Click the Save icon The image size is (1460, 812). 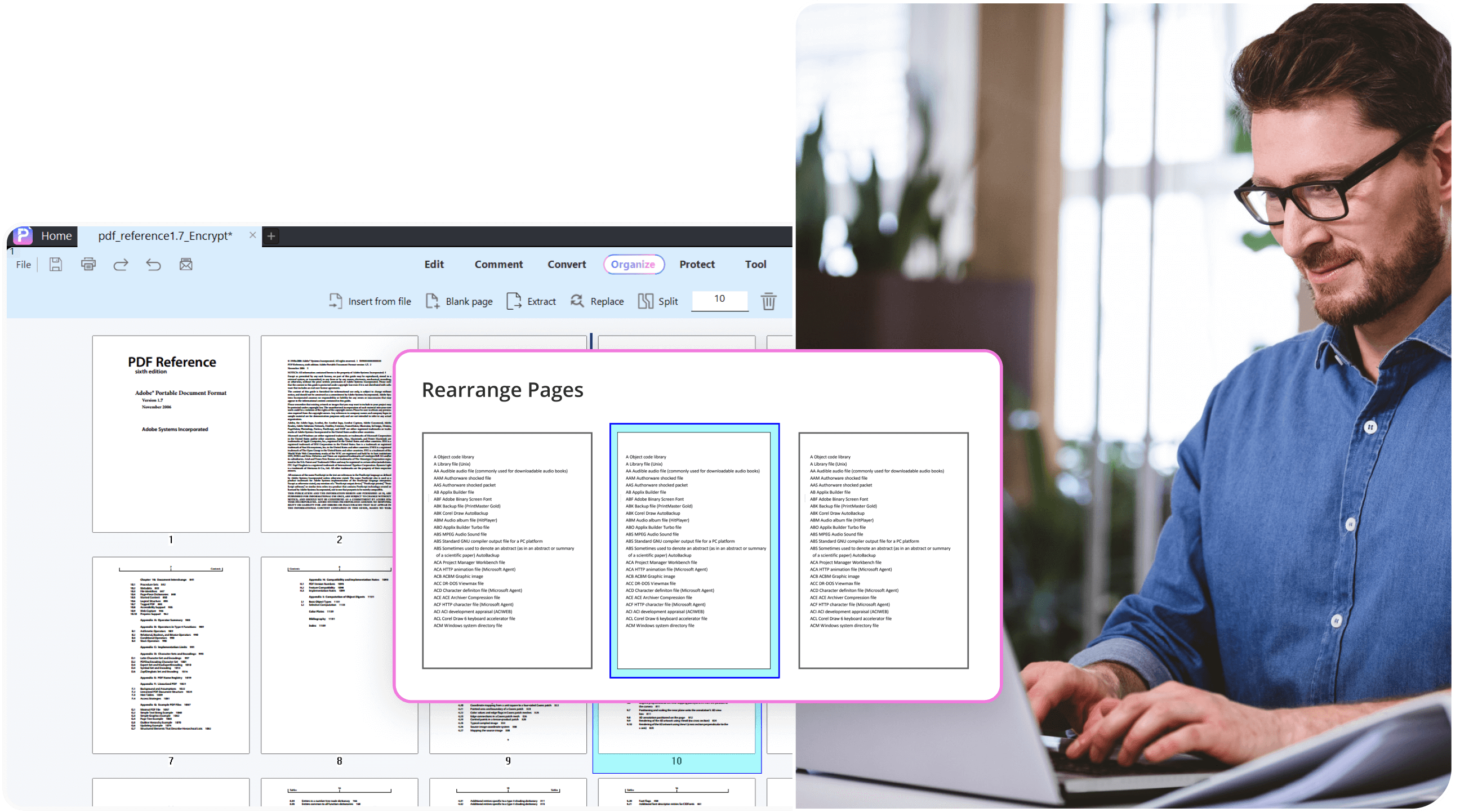[56, 265]
